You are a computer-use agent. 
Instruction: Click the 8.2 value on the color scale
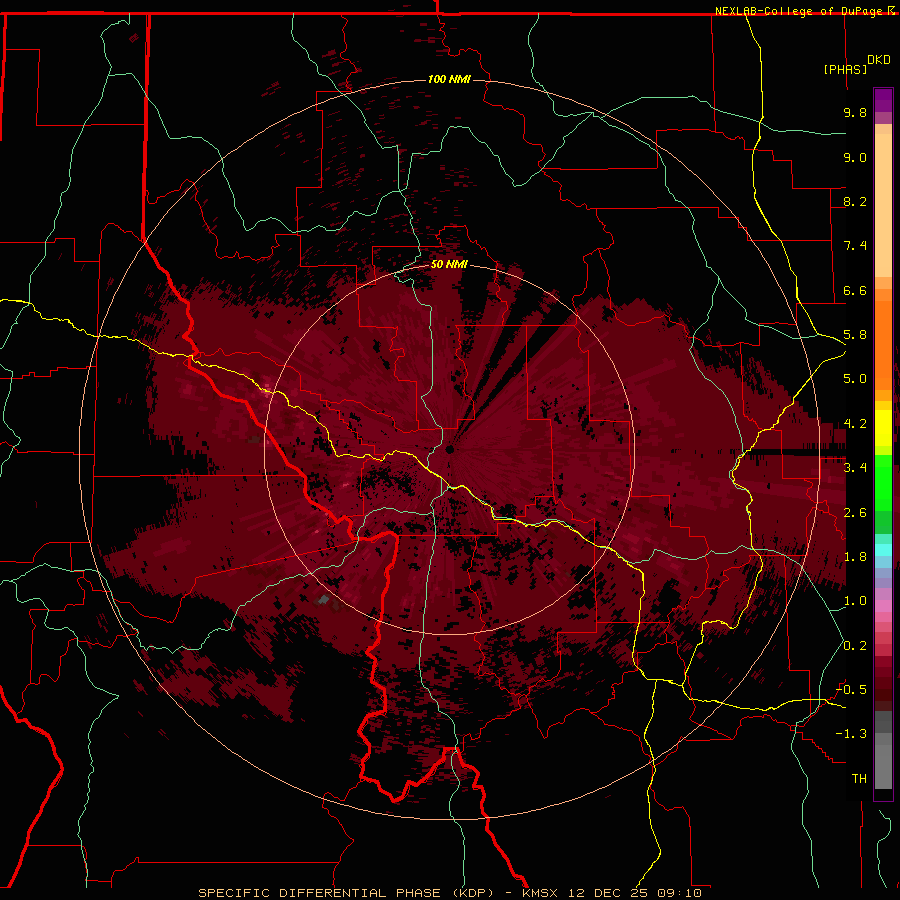(855, 201)
